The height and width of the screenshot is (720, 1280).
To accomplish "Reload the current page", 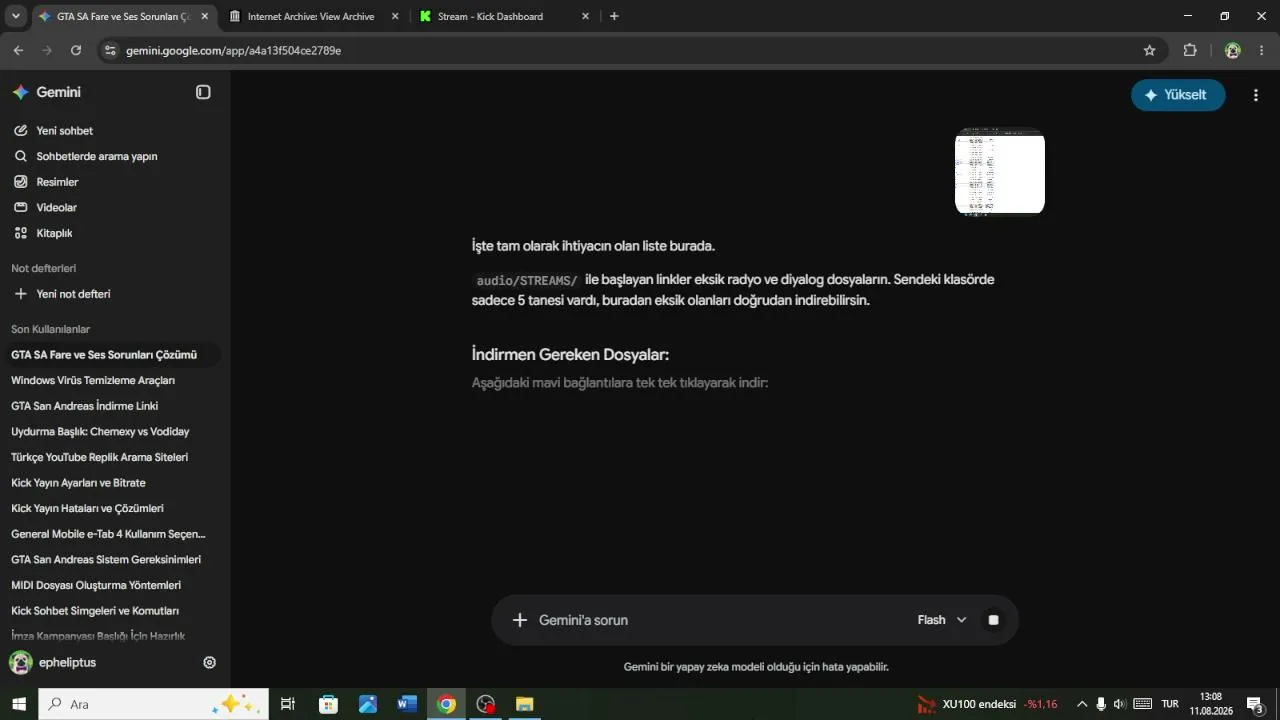I will coord(76,50).
